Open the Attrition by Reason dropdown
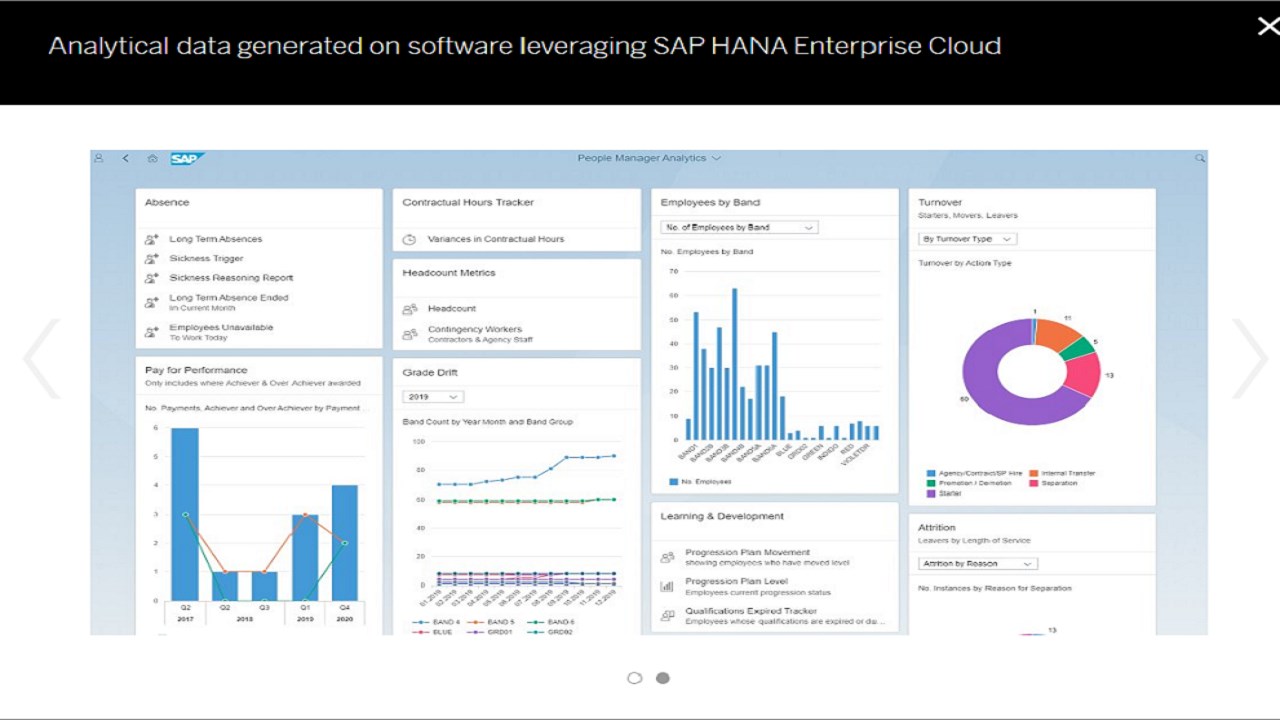Viewport: 1280px width, 720px height. point(978,564)
